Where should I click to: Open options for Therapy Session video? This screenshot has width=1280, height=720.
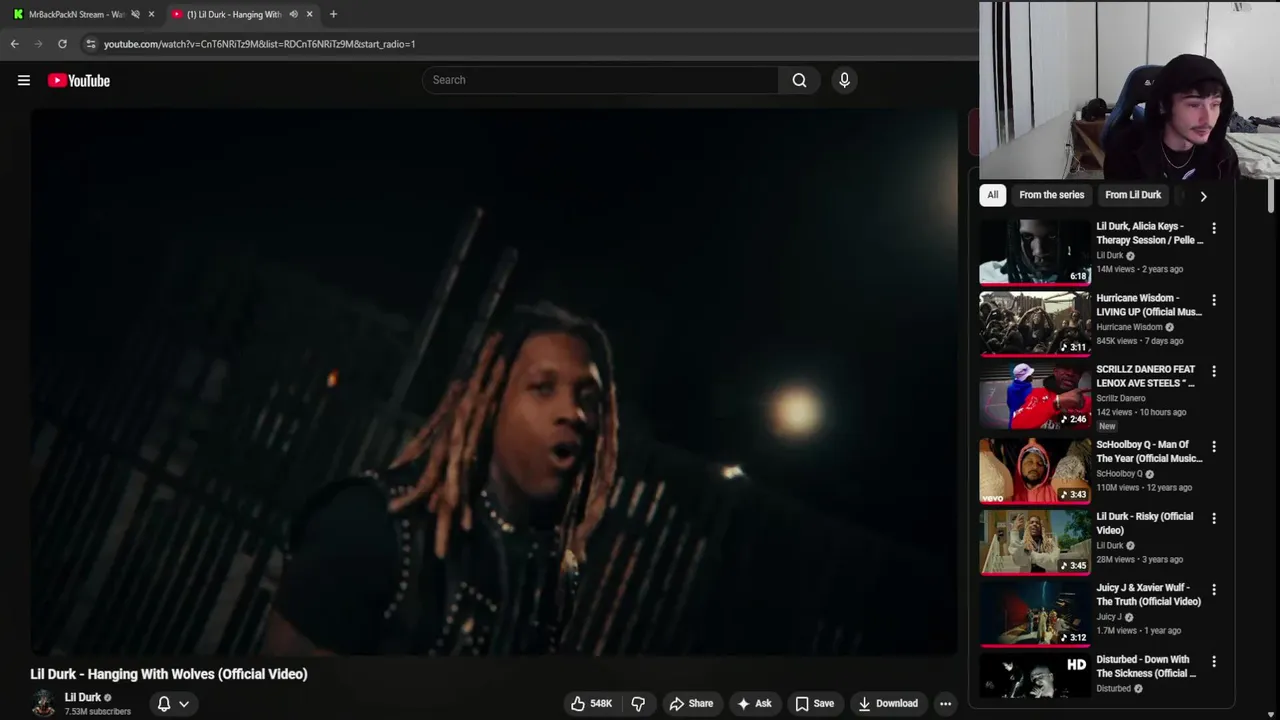(1214, 228)
